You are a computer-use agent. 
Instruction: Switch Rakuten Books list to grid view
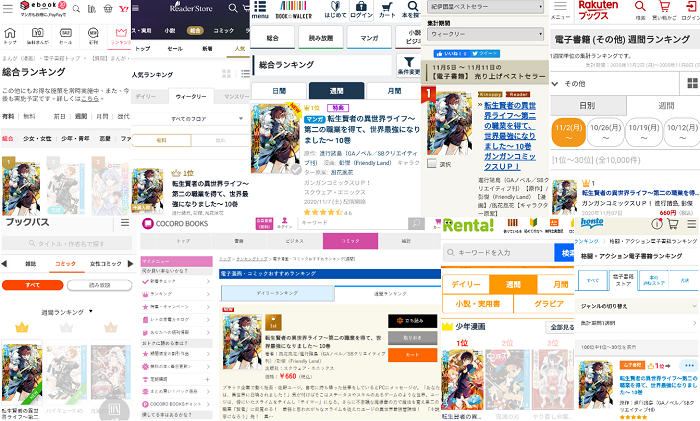click(x=692, y=83)
